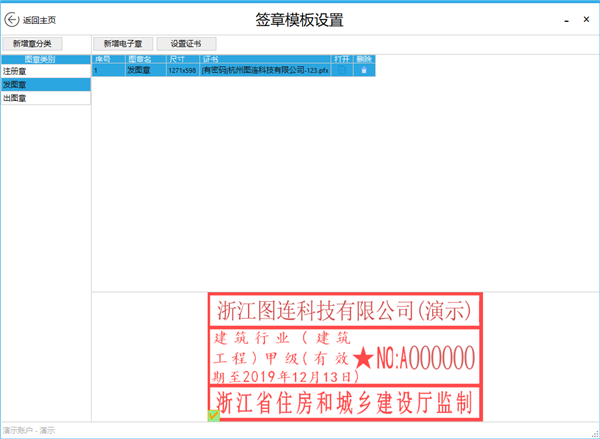Image resolution: width=600 pixels, height=439 pixels.
Task: Click 发图章 name cell in table
Action: click(x=146, y=70)
